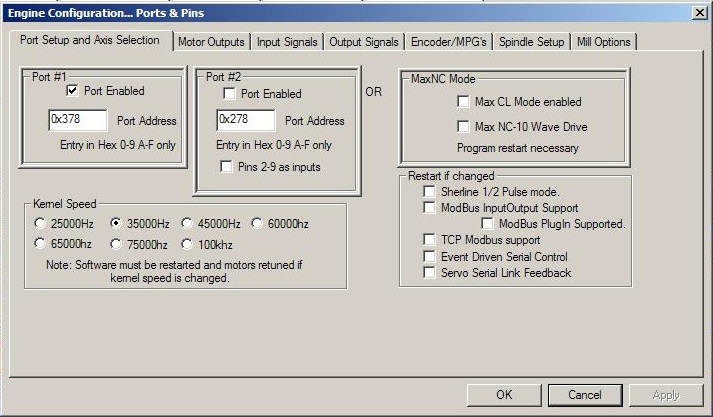Check TCP Modbus support
Viewport: 713px width, 417px height.
click(x=430, y=240)
